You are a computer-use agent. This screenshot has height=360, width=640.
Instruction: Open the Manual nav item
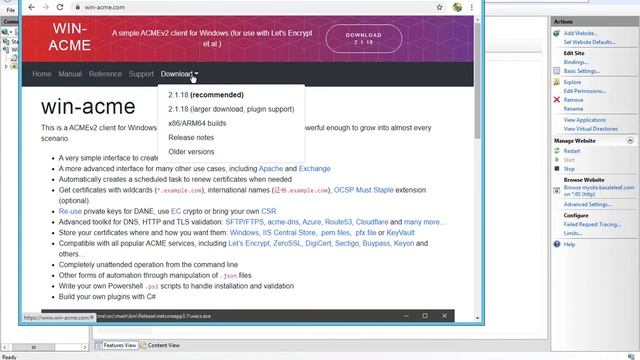[x=70, y=74]
